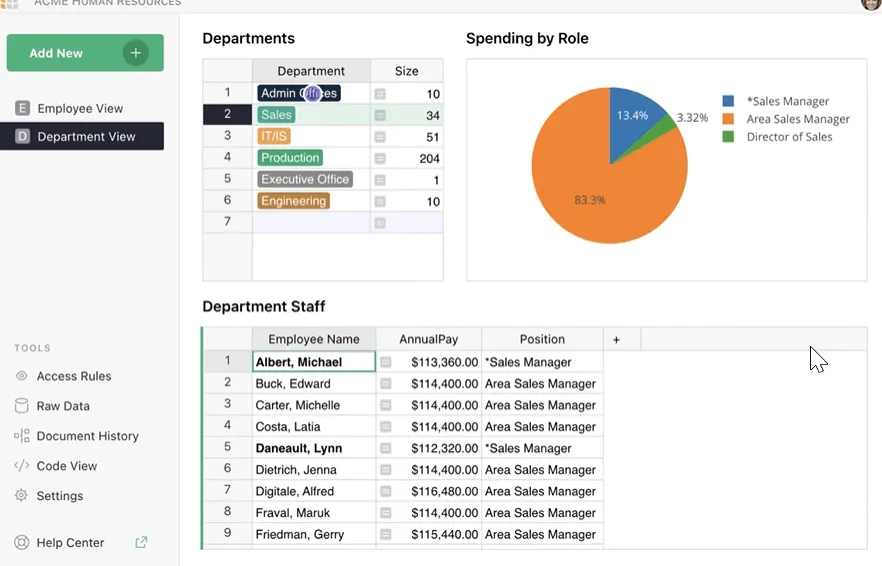Open record card icon for Buck, Edward
882x566 pixels.
pos(385,384)
